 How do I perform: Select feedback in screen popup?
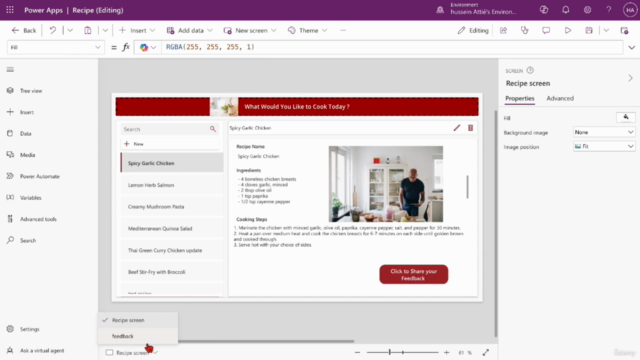(x=138, y=336)
